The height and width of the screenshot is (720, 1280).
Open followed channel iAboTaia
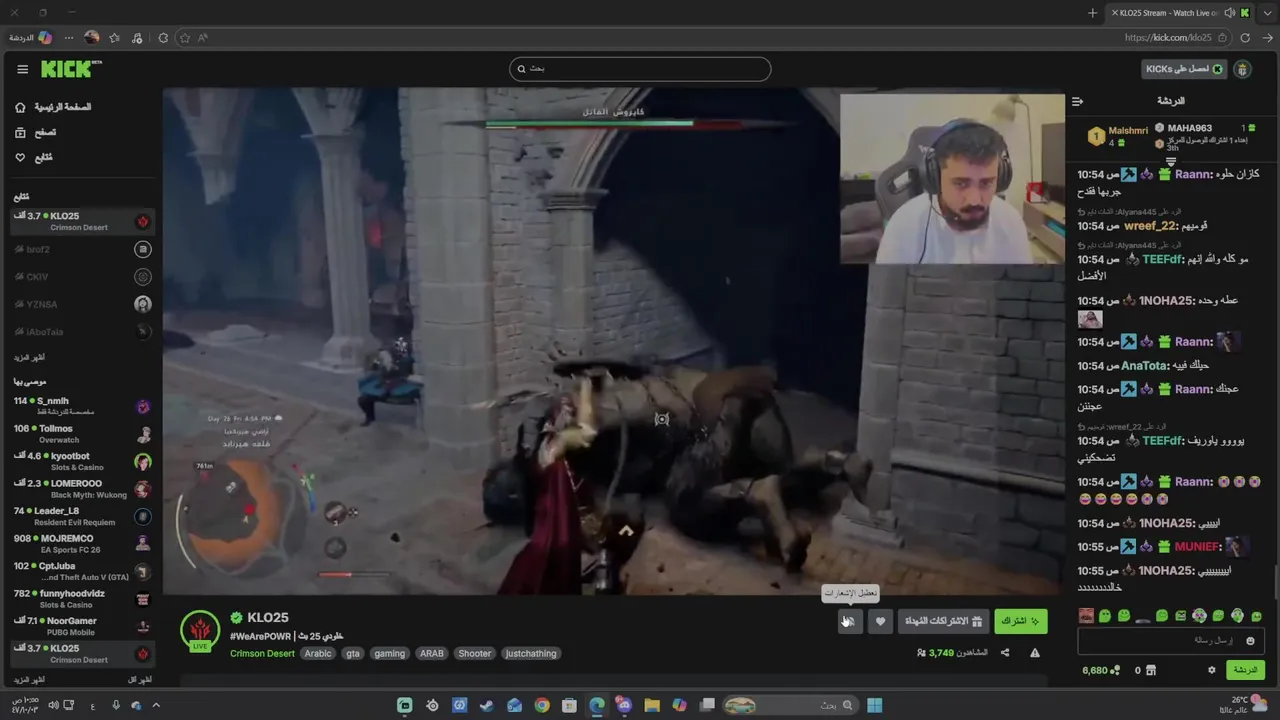(x=83, y=331)
